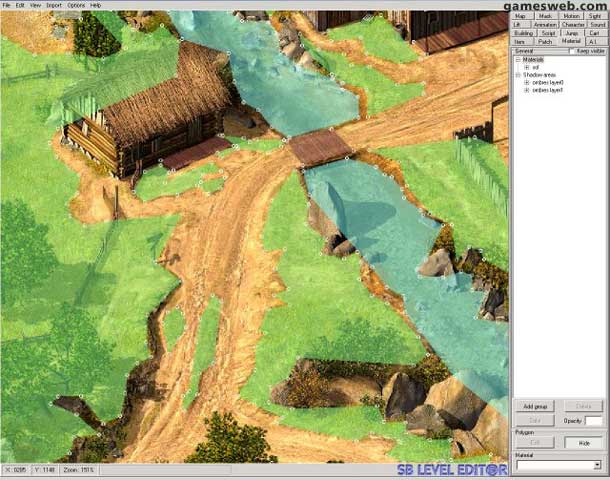Viewport: 610px width, 480px height.
Task: Collapse the Materials tree node
Action: (x=518, y=60)
